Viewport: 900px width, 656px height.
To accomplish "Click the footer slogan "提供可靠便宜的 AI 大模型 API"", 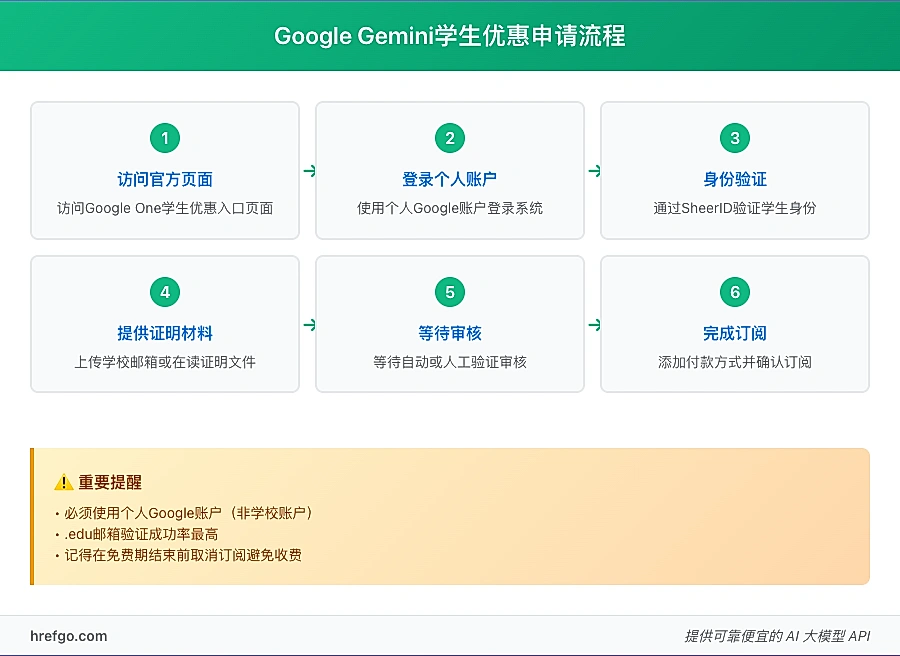I will (x=777, y=636).
